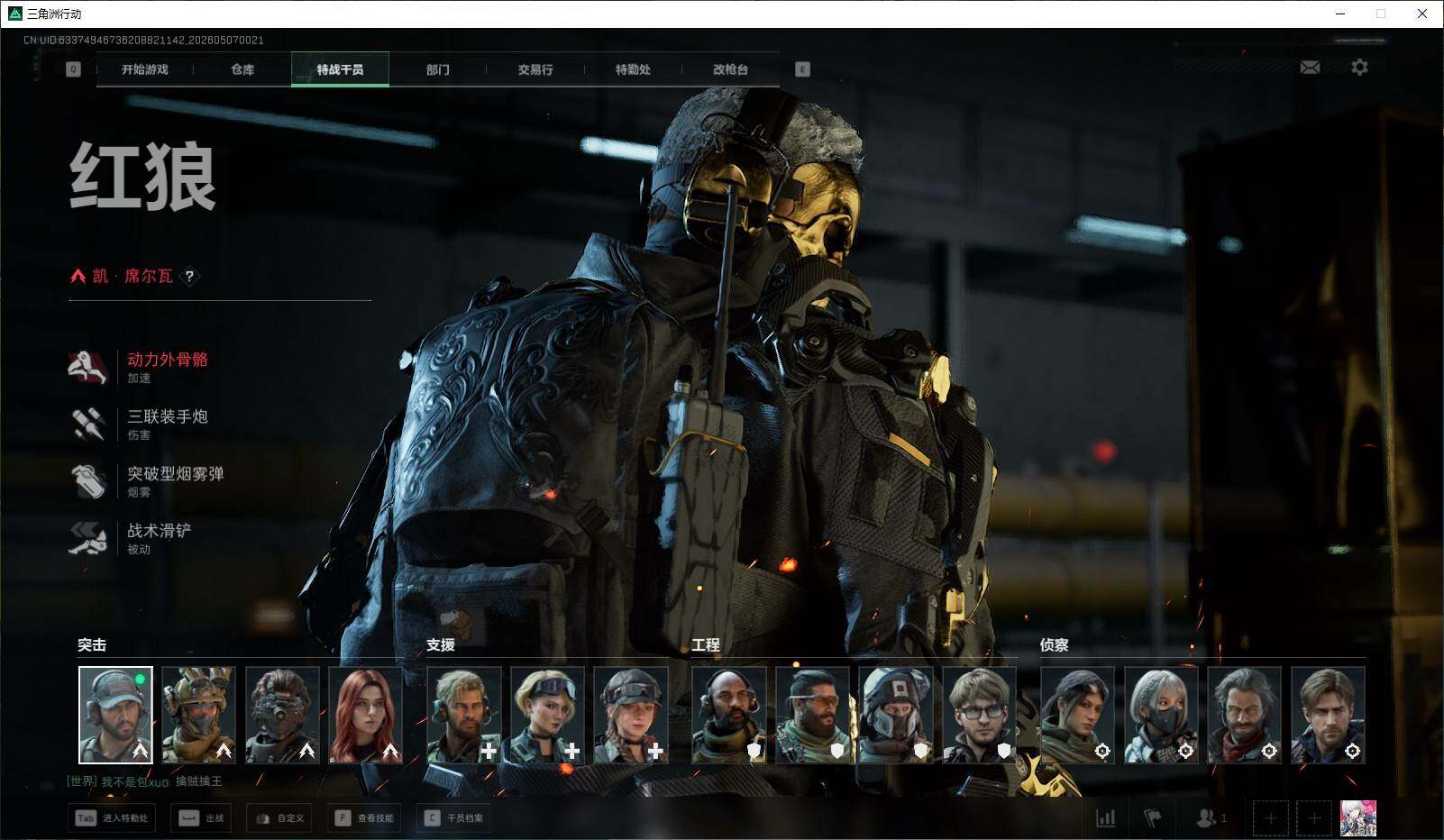1444x840 pixels.
Task: Select the 动力外骨骼 skill icon
Action: click(x=88, y=367)
